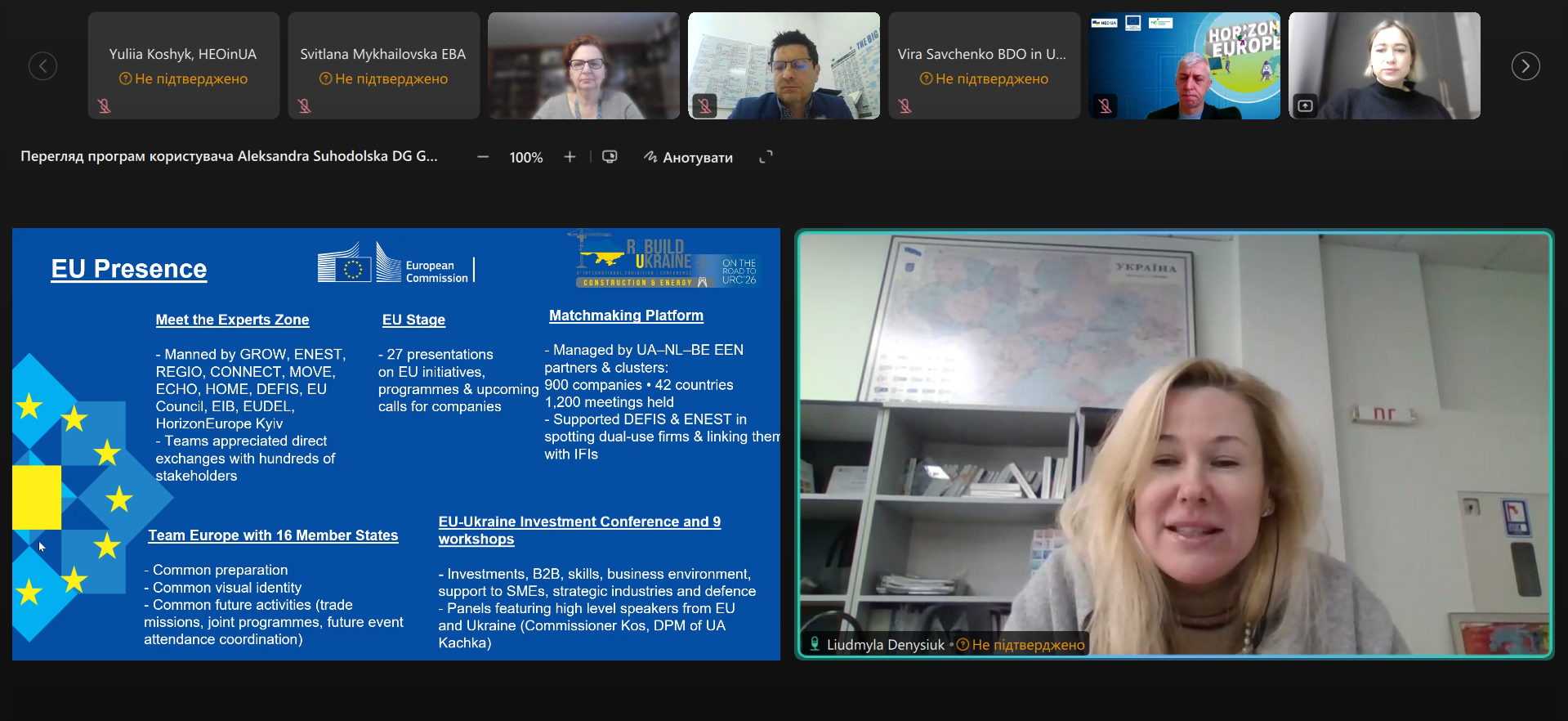The height and width of the screenshot is (721, 1568).
Task: Click the shared-screen title by Aleksandra Suhodolska
Action: tap(229, 156)
